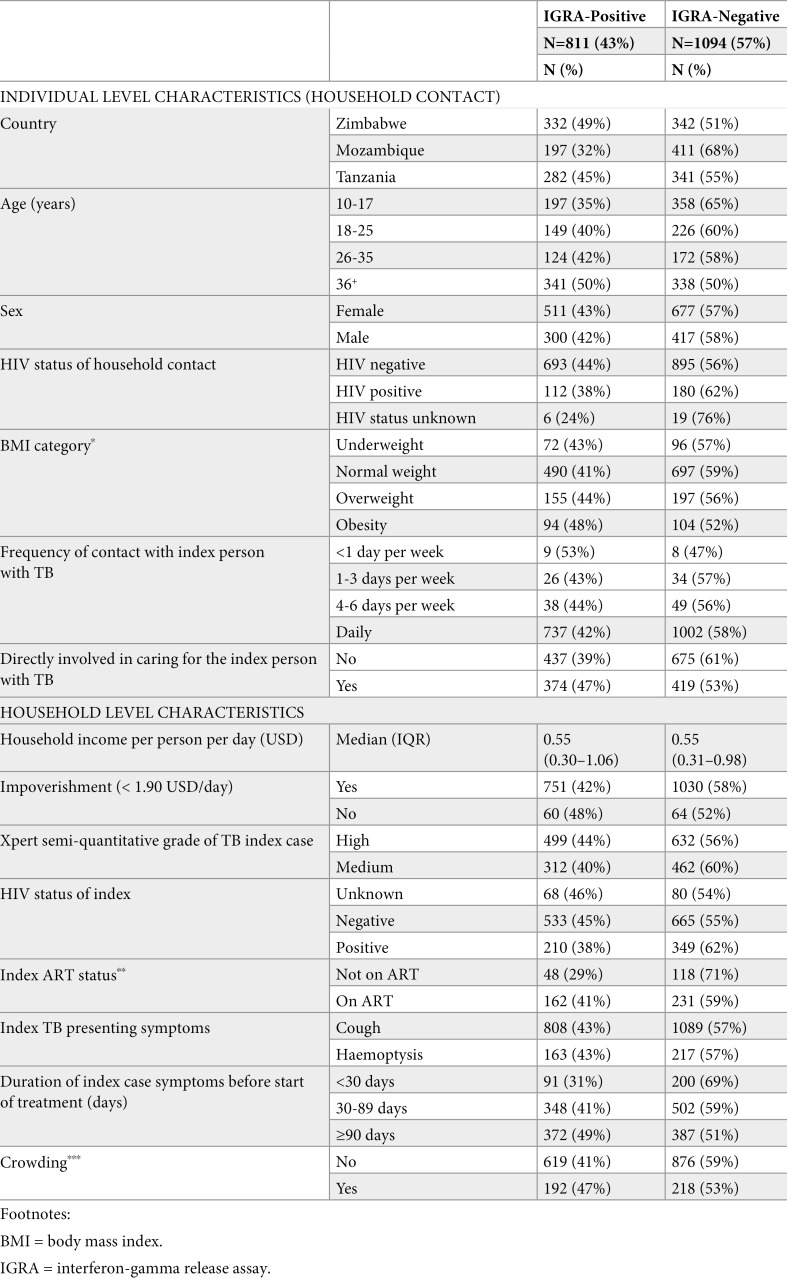
Task: Select the Impoverishment row heading
Action: pos(117,787)
